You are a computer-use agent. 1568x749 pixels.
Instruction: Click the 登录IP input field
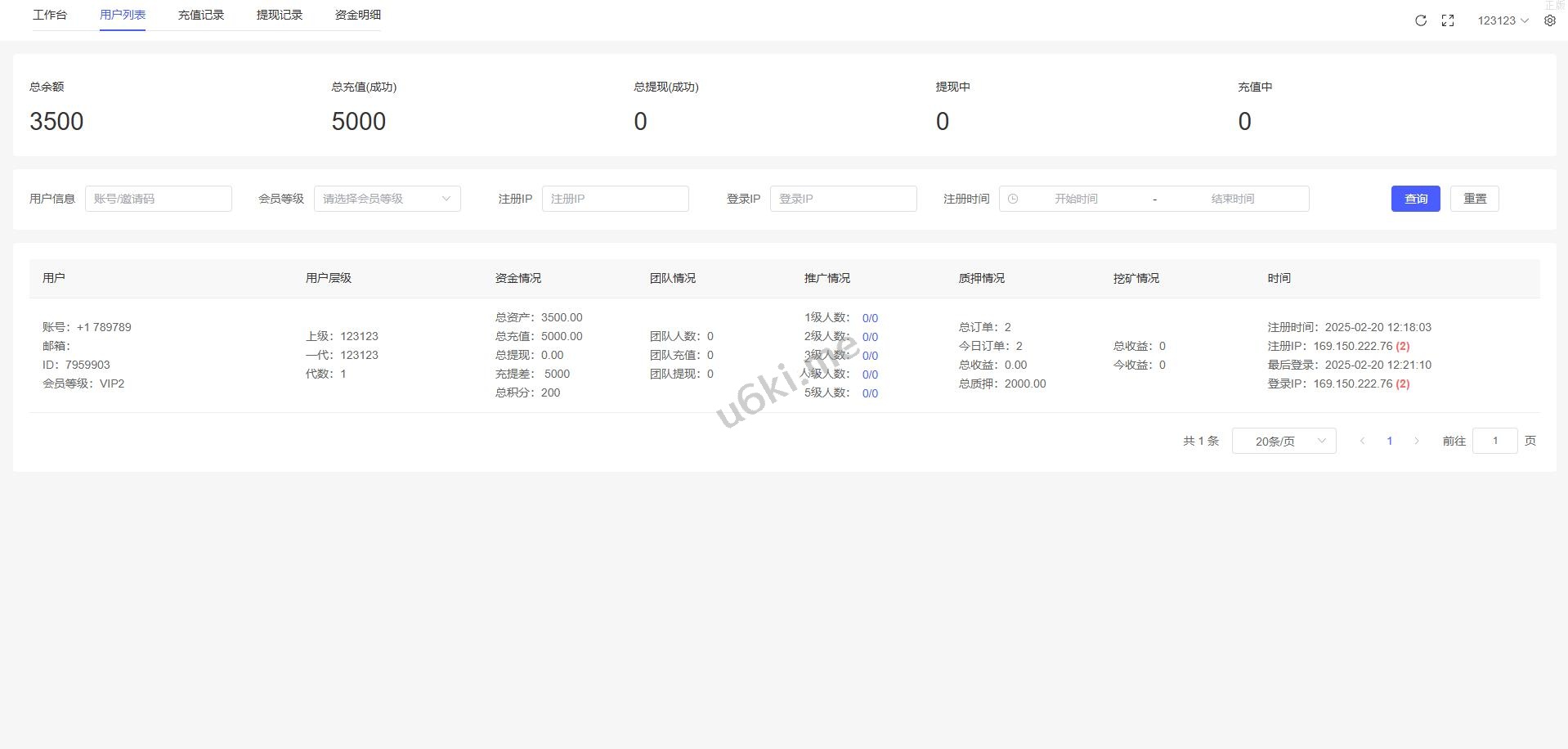[843, 199]
